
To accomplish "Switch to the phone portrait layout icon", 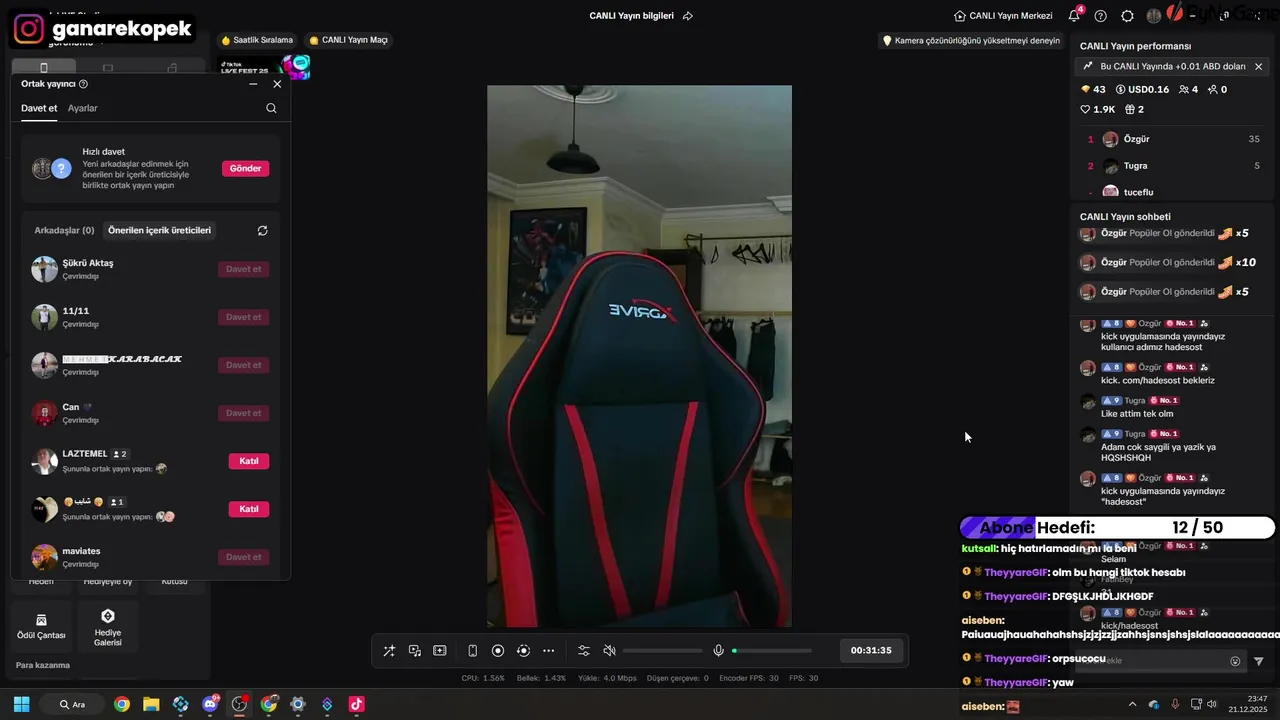I will (x=472, y=650).
